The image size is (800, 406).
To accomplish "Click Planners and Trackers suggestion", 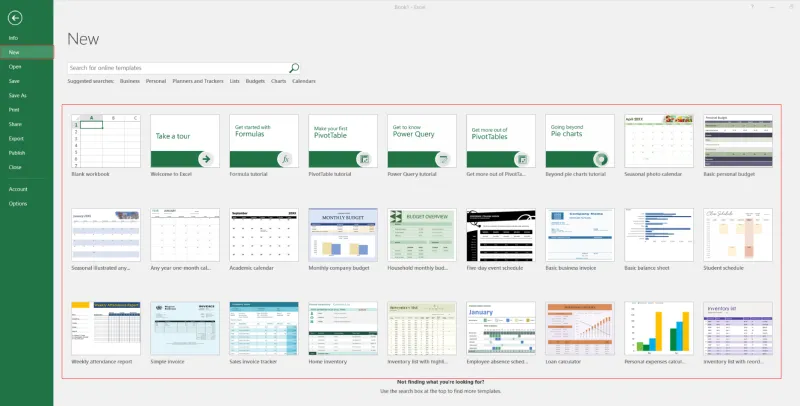I will [198, 80].
